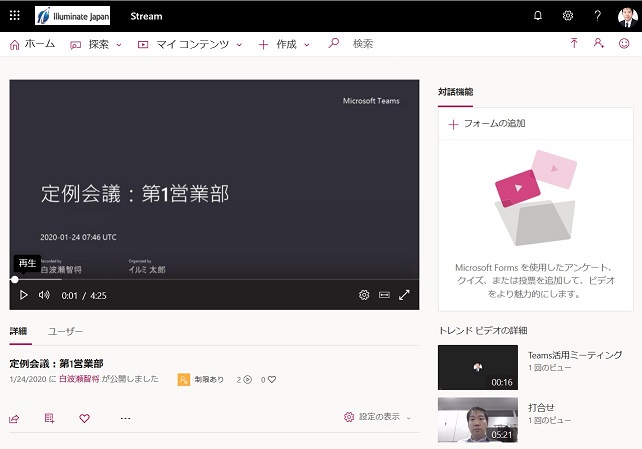Image resolution: width=642 pixels, height=449 pixels.
Task: Click the feedback smiley icon
Action: coord(624,43)
